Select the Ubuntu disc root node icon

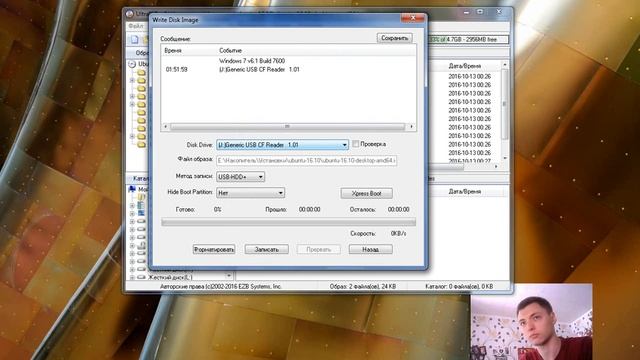click(132, 64)
